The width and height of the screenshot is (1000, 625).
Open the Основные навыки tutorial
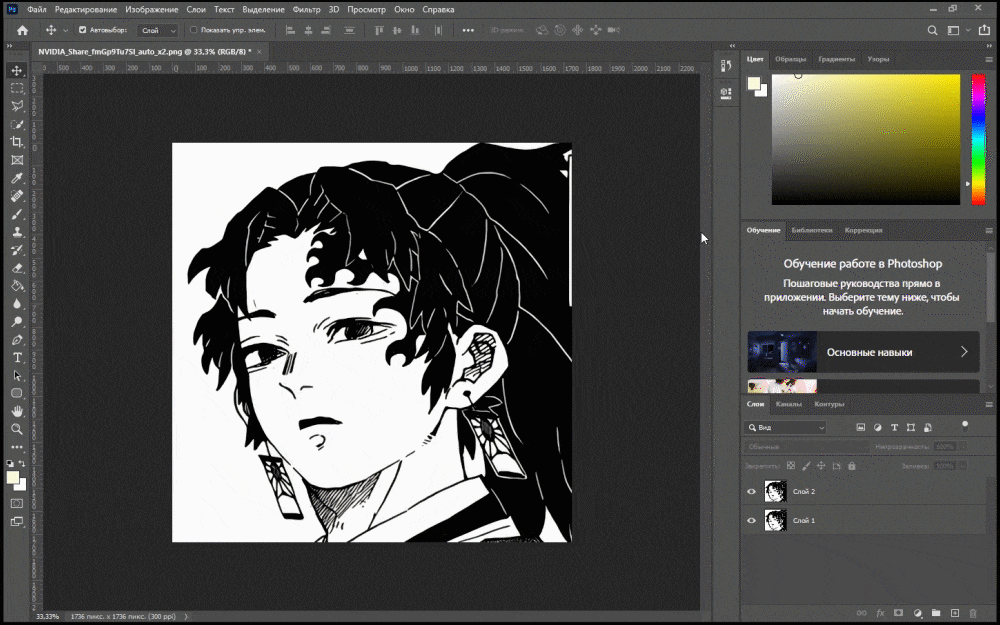click(x=864, y=351)
